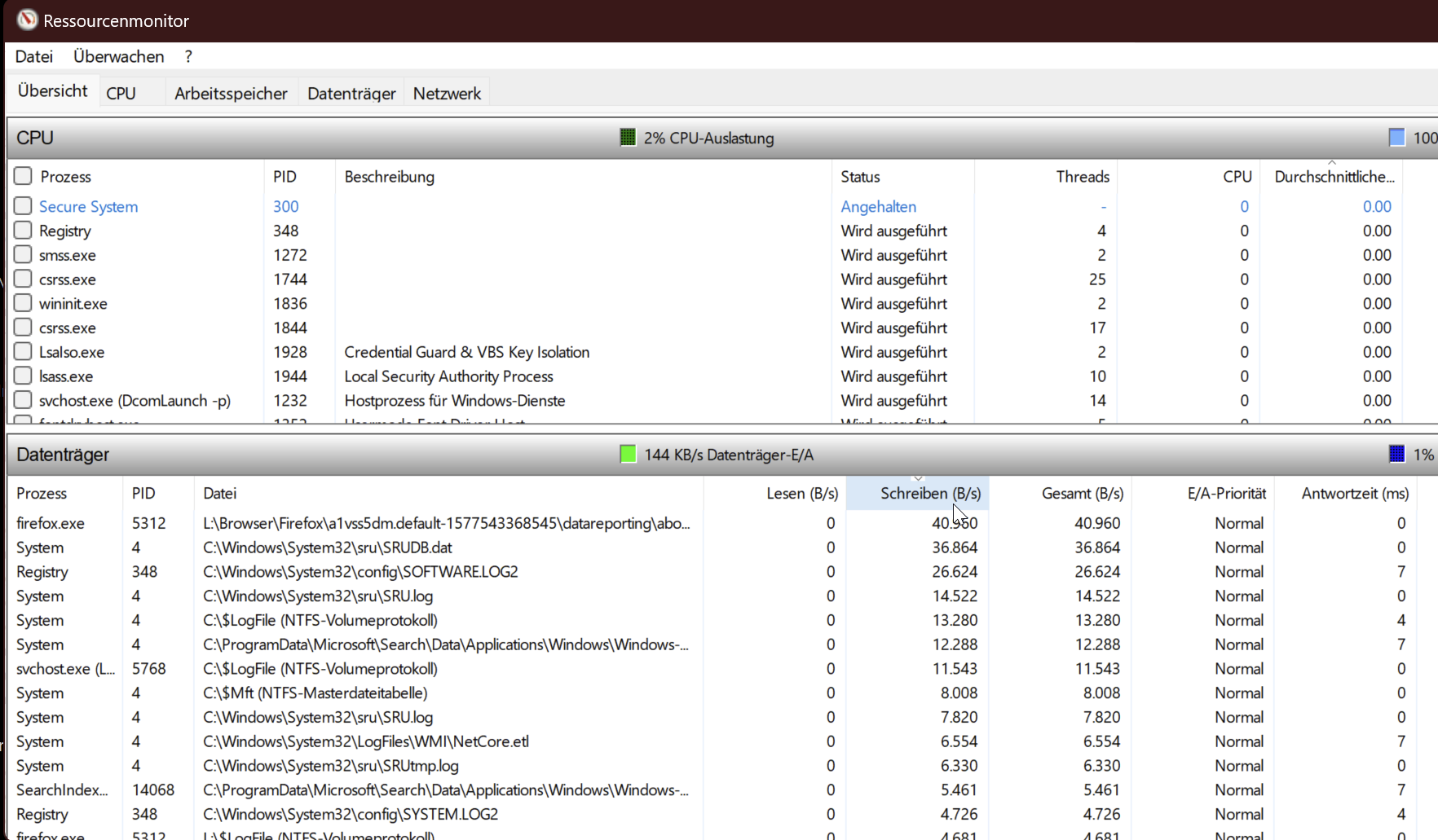Select the Secure System process name
Viewport: 1438px width, 840px height.
point(89,206)
